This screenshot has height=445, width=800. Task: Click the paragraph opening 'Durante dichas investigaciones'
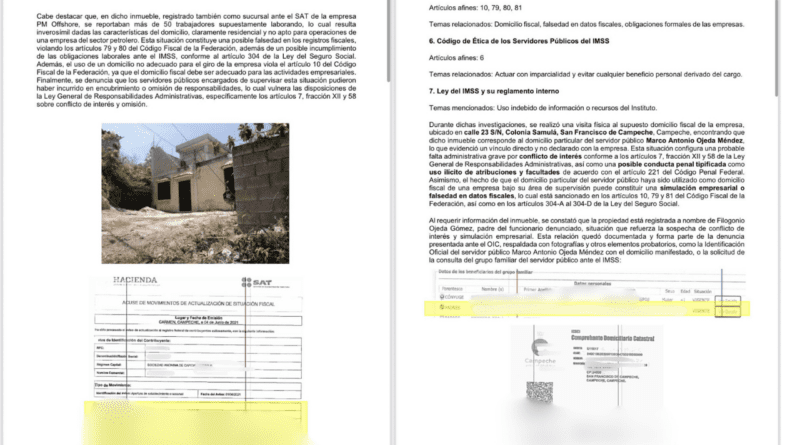pos(586,164)
